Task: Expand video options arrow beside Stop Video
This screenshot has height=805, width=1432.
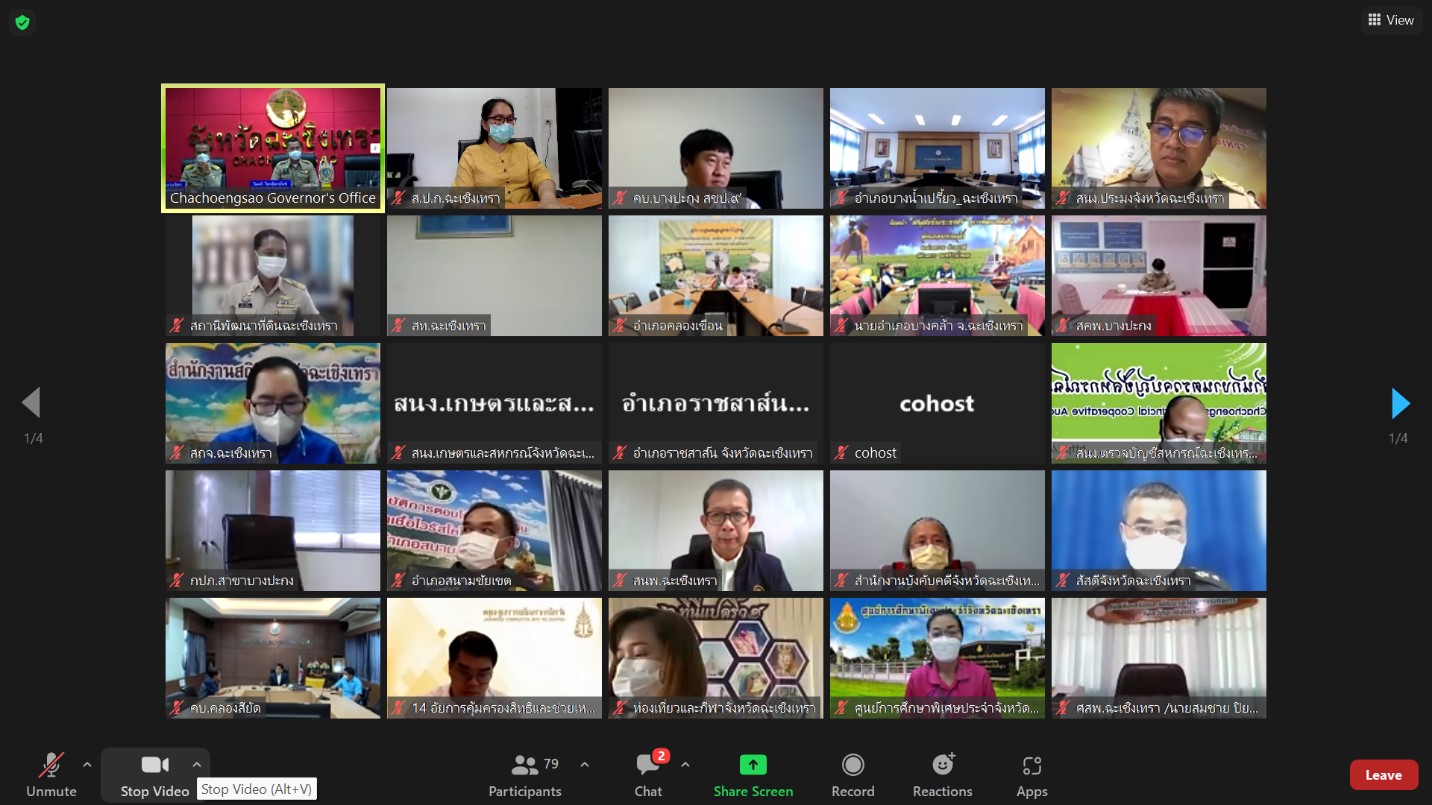Action: click(x=196, y=765)
